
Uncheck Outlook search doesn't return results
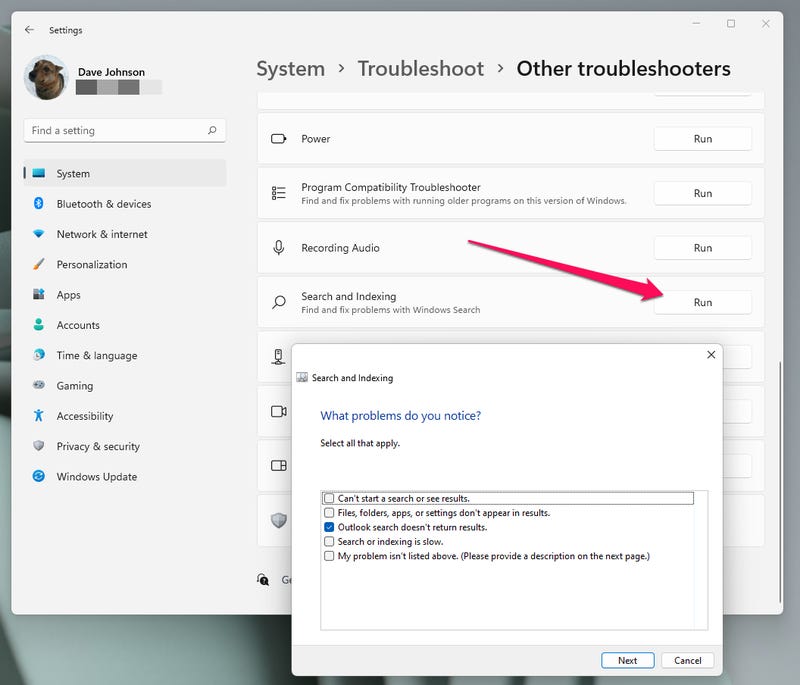[x=329, y=527]
